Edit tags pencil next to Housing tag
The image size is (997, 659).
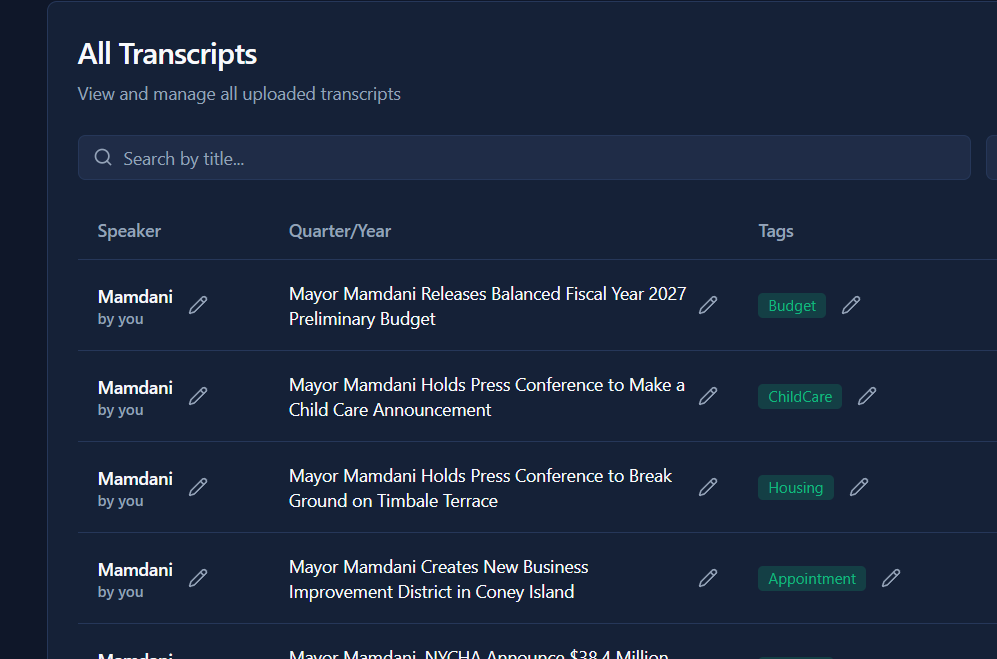(858, 487)
